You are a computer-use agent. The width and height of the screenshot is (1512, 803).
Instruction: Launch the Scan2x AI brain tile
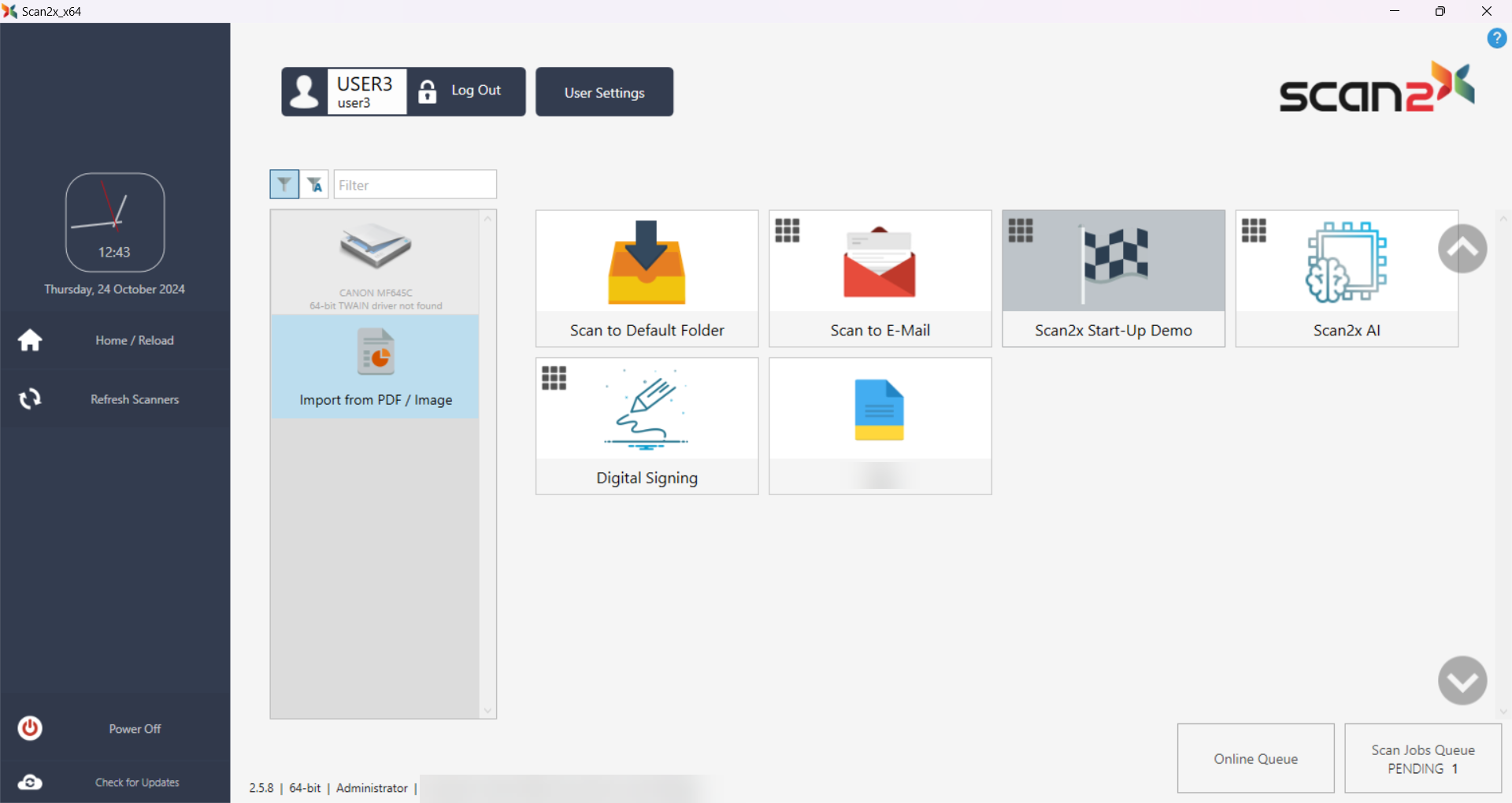[x=1346, y=278]
